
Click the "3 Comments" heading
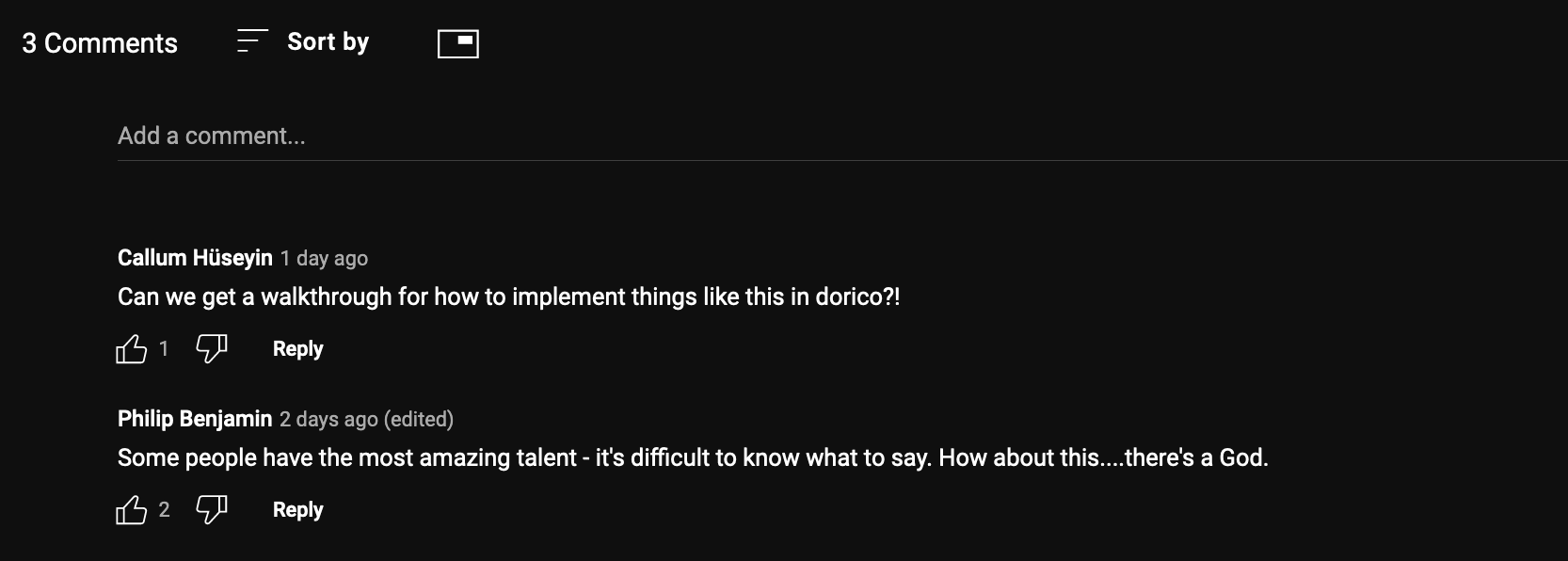click(100, 43)
